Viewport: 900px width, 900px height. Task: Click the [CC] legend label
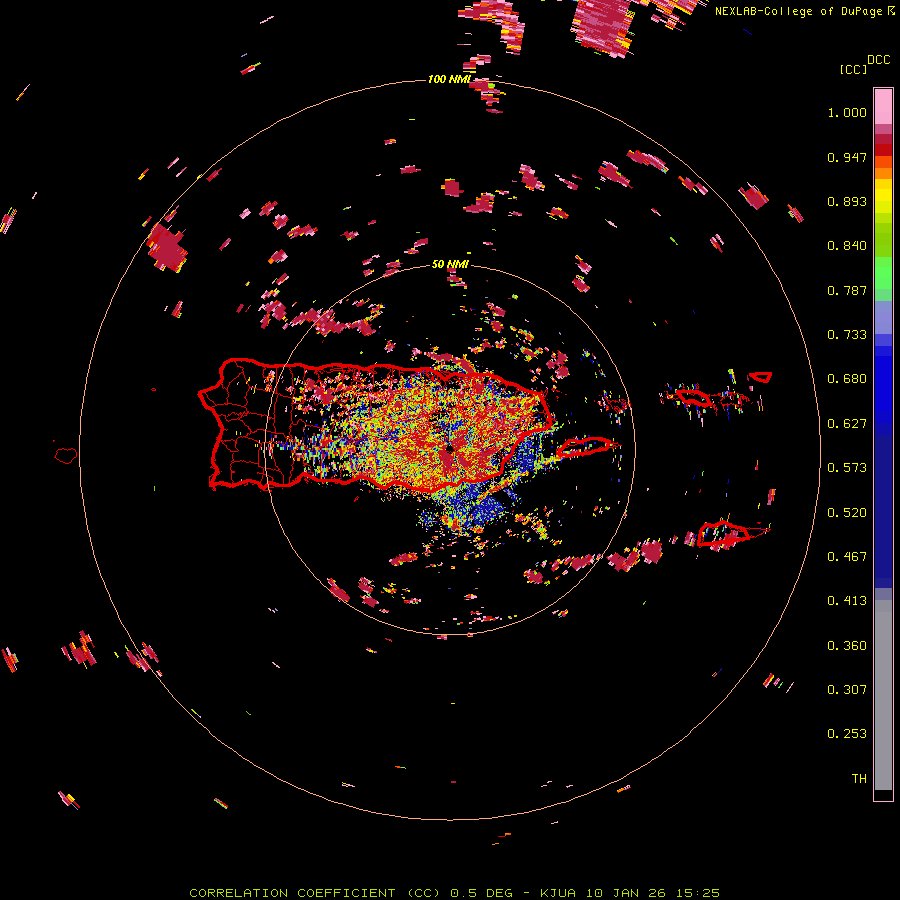click(x=853, y=69)
